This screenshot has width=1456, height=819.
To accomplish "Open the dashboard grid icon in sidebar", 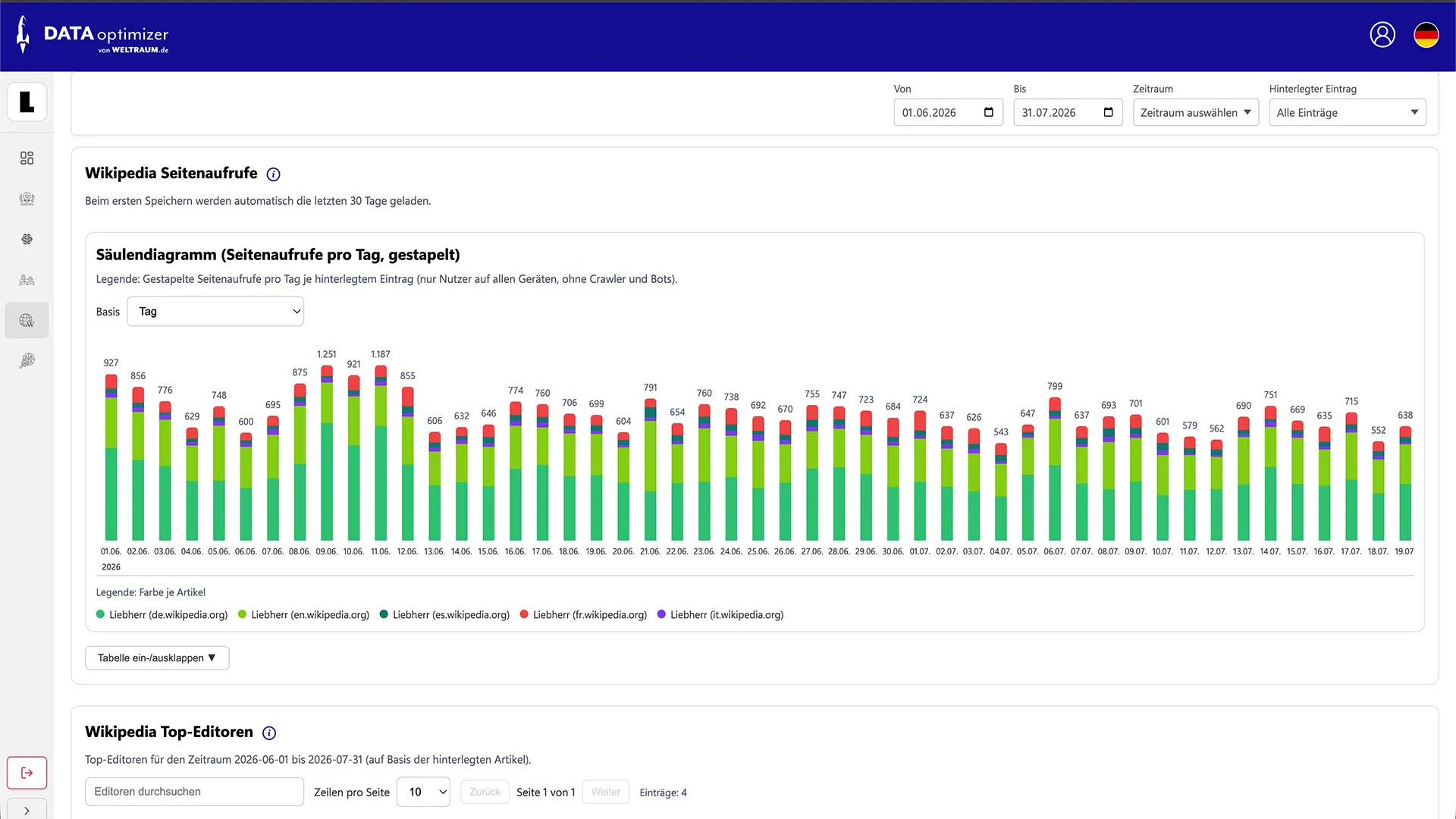I will click(27, 158).
